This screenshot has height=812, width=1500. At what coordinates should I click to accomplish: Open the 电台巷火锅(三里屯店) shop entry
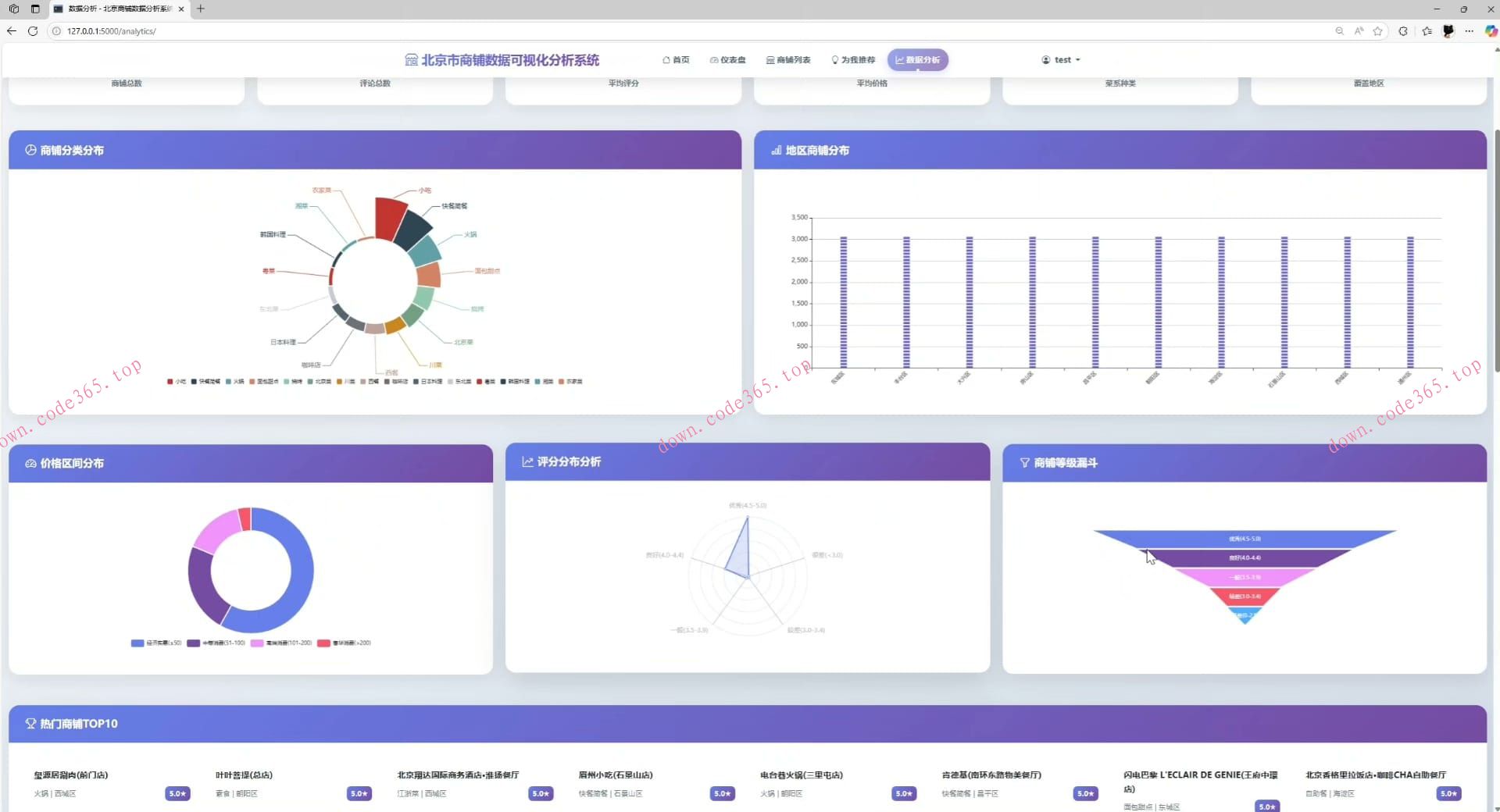pyautogui.click(x=802, y=775)
